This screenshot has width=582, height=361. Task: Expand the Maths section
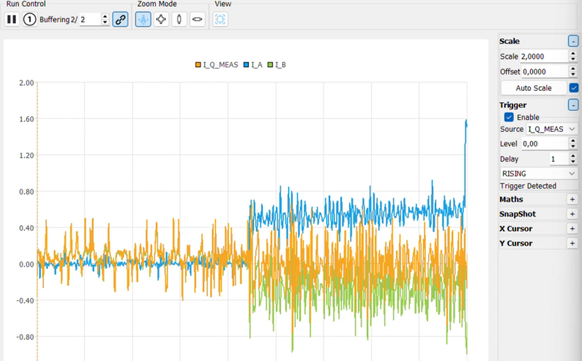click(572, 200)
